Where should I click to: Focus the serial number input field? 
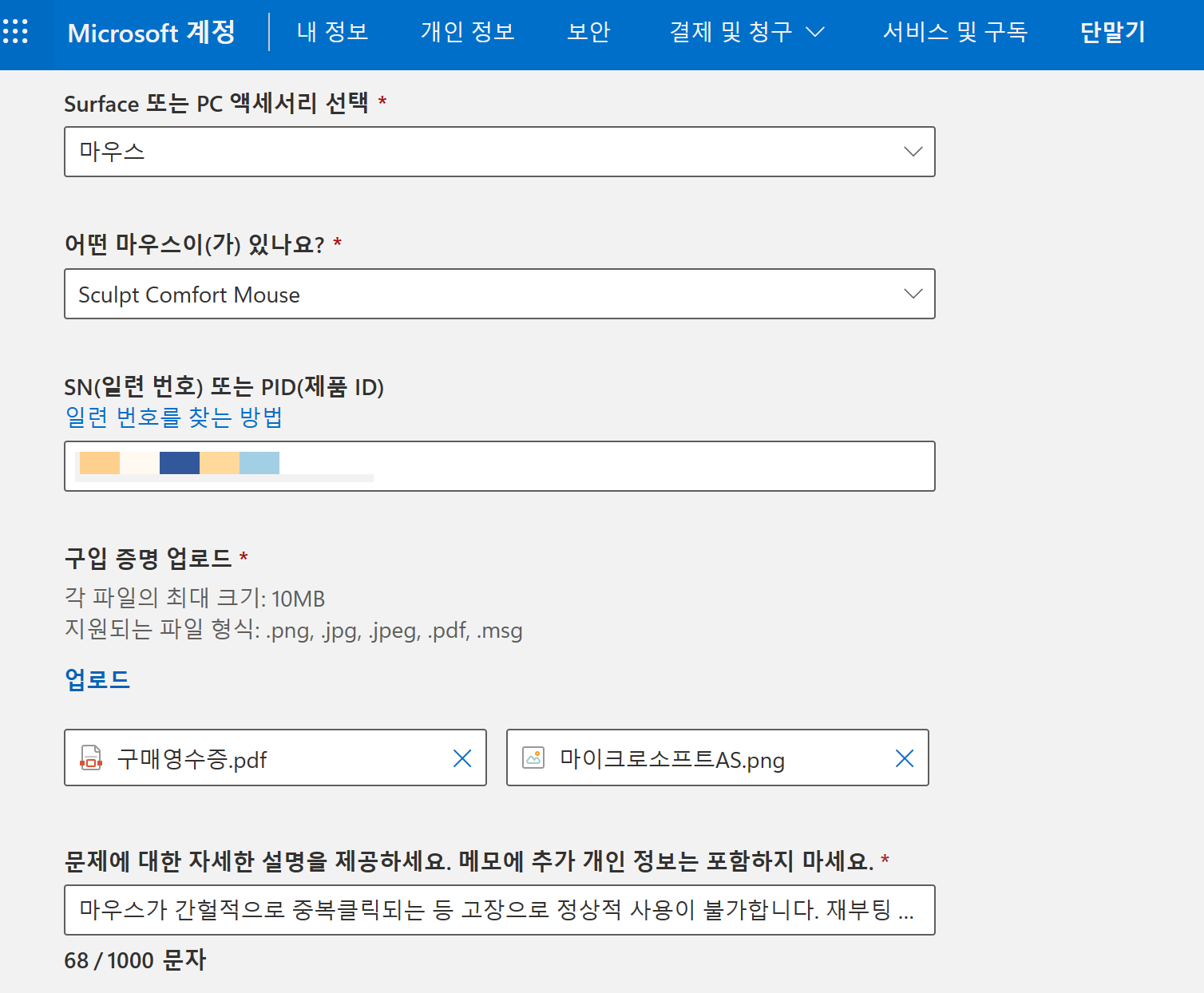coord(500,466)
